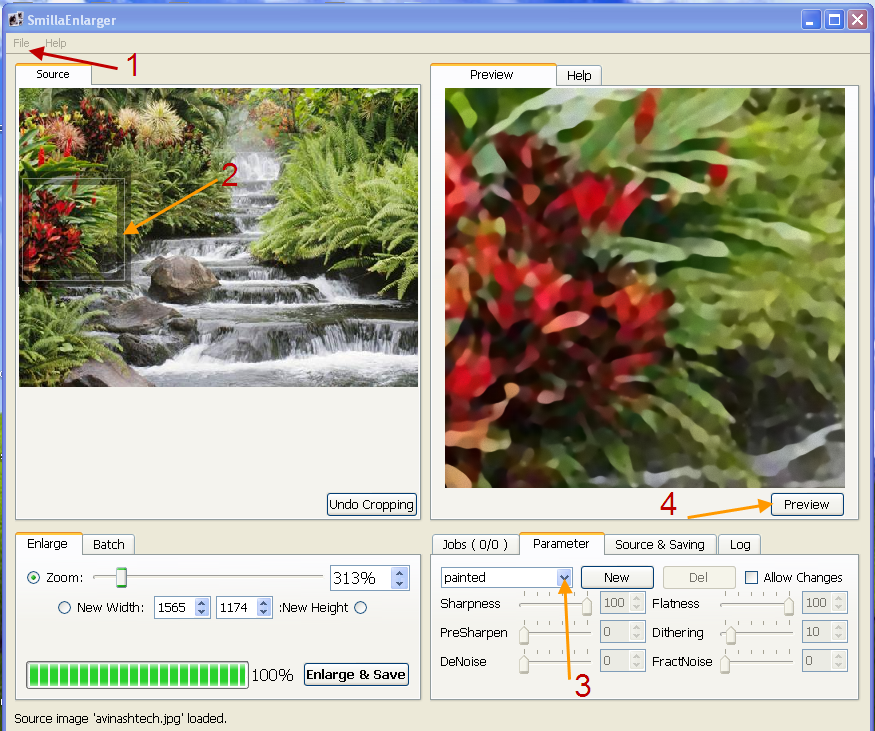Maximize the SmillaEnlarger window
This screenshot has width=875, height=731.
point(834,20)
